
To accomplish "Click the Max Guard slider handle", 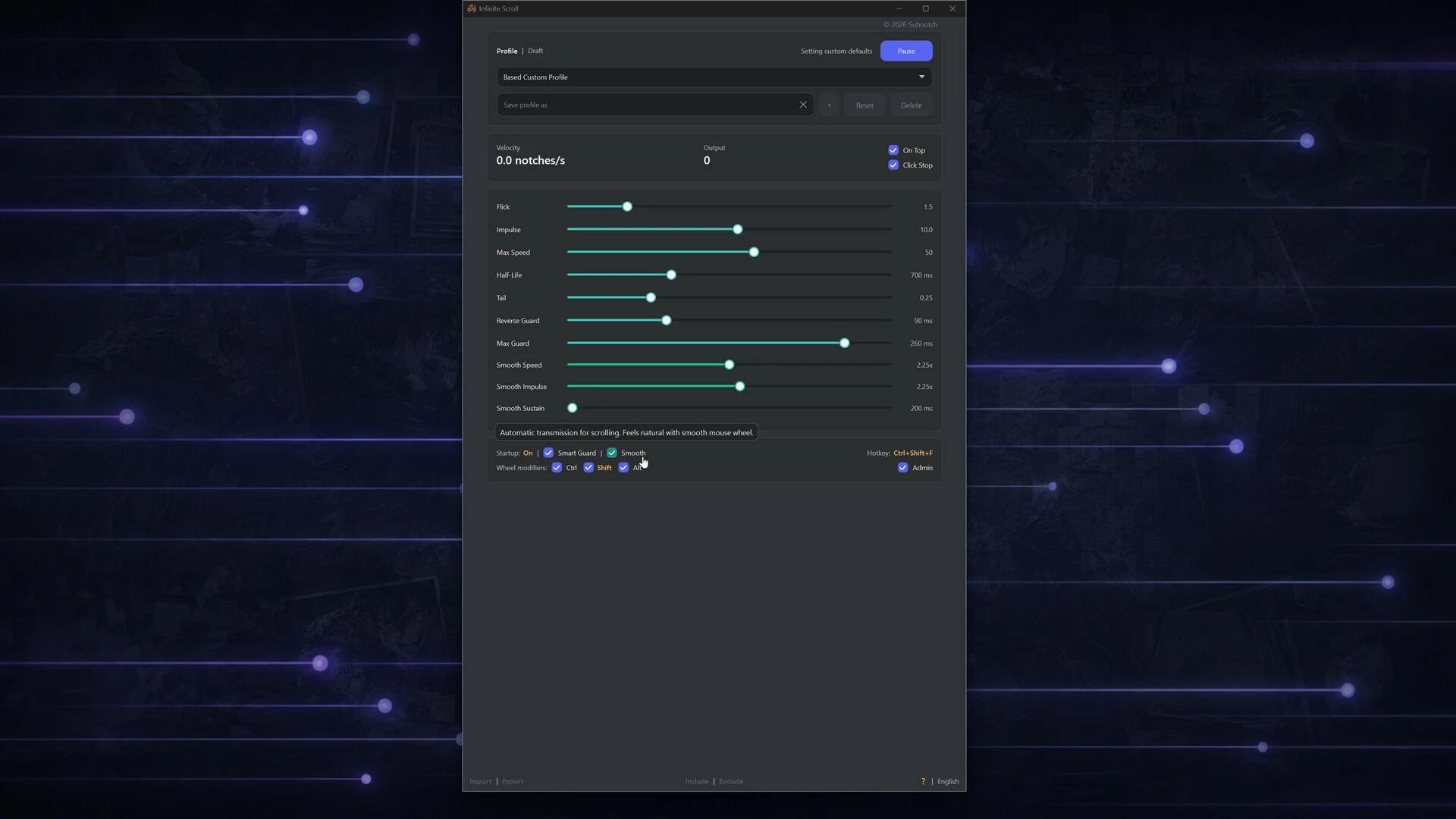I will tap(844, 343).
